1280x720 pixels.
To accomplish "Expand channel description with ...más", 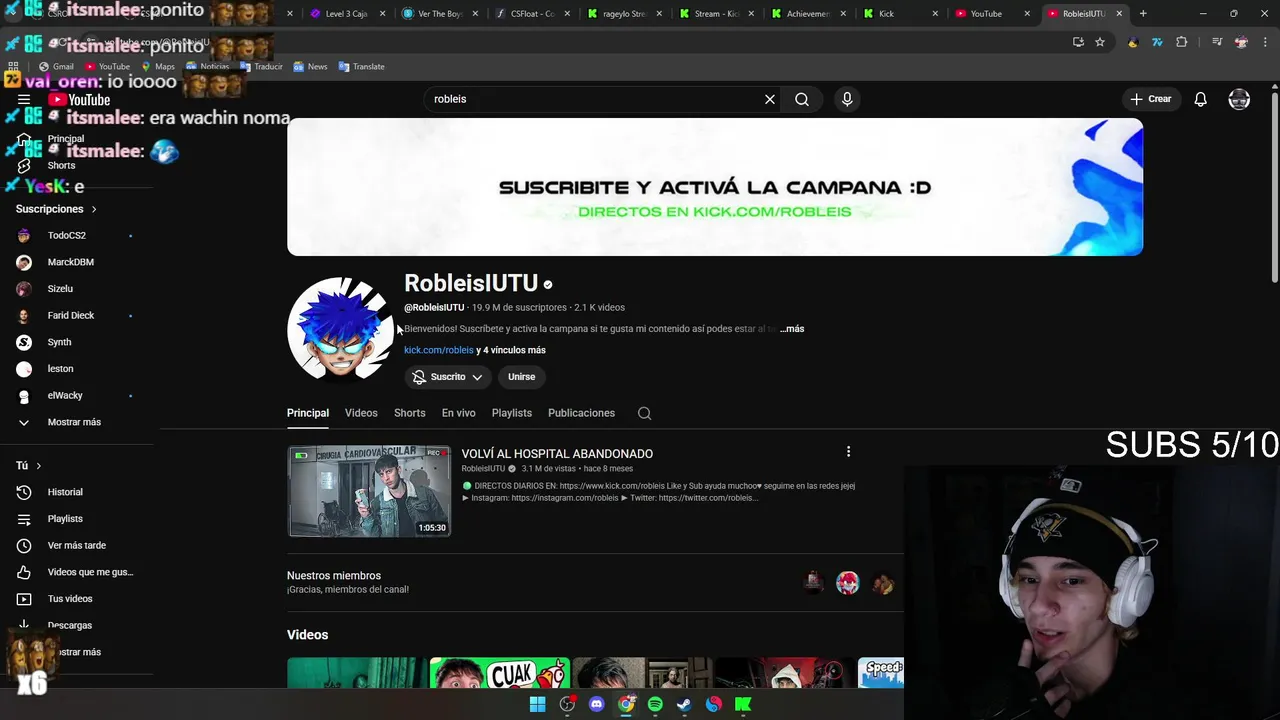I will click(x=792, y=329).
